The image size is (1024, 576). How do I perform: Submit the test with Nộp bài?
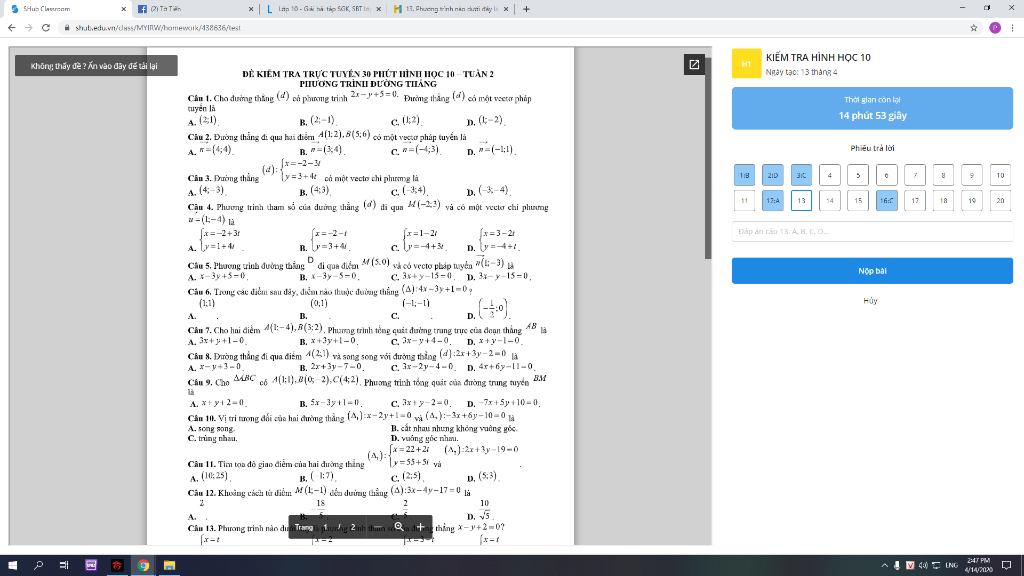[x=872, y=270]
